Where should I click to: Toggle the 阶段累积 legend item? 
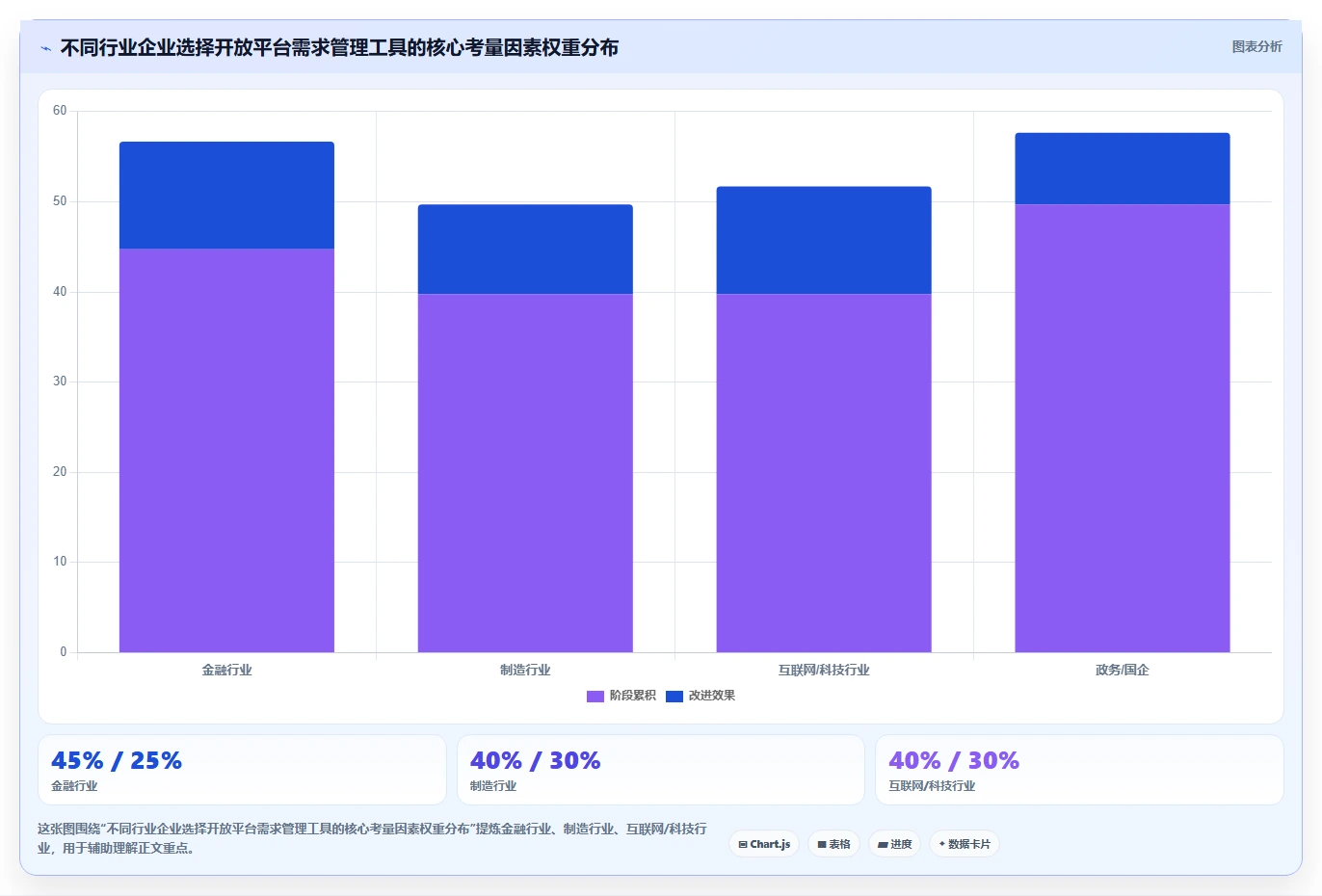coord(621,696)
